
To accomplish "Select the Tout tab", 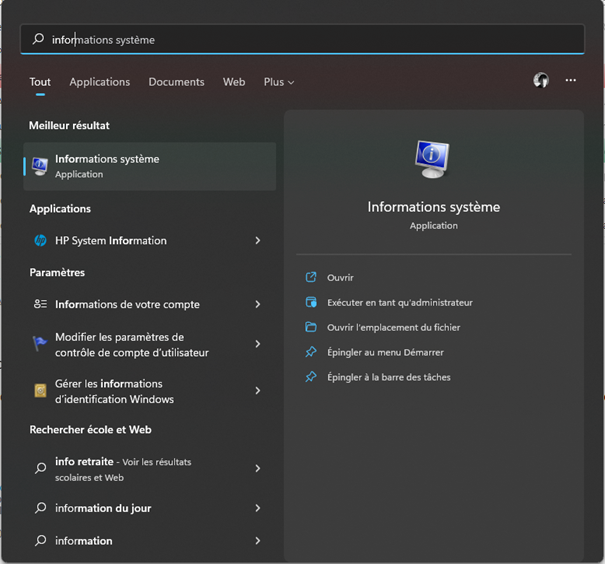I will (x=40, y=82).
